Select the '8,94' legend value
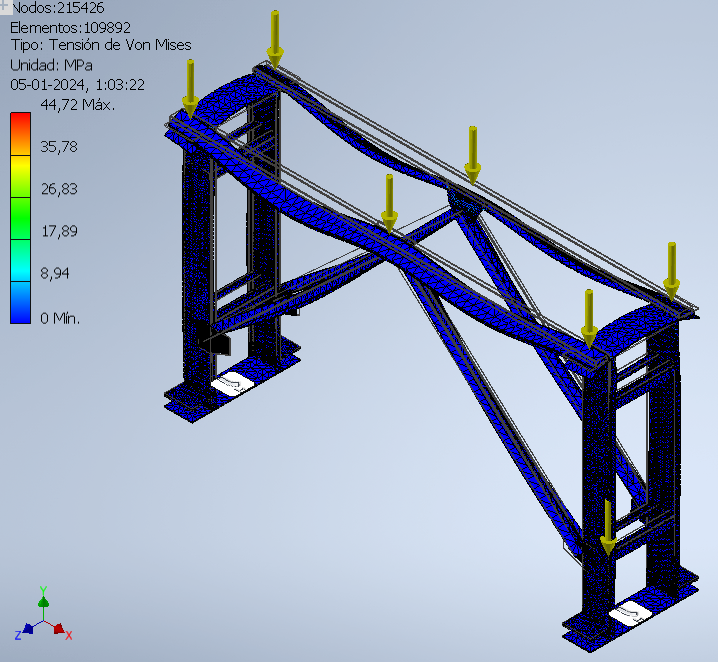Image resolution: width=718 pixels, height=662 pixels. click(55, 273)
